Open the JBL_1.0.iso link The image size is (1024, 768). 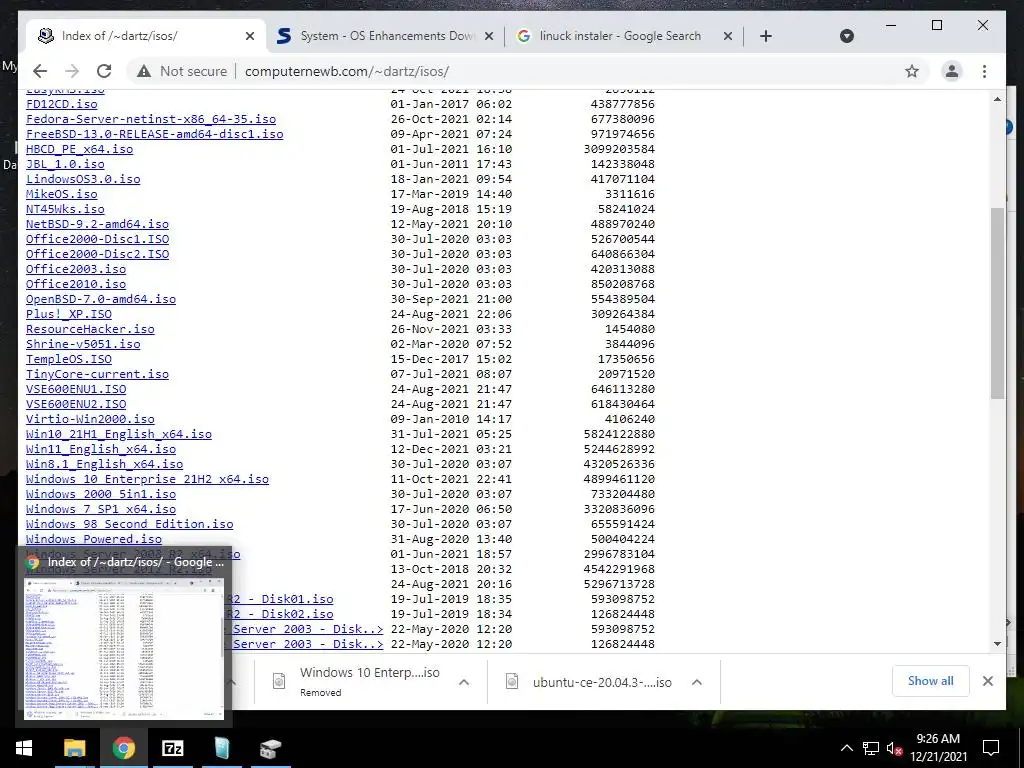click(x=65, y=164)
